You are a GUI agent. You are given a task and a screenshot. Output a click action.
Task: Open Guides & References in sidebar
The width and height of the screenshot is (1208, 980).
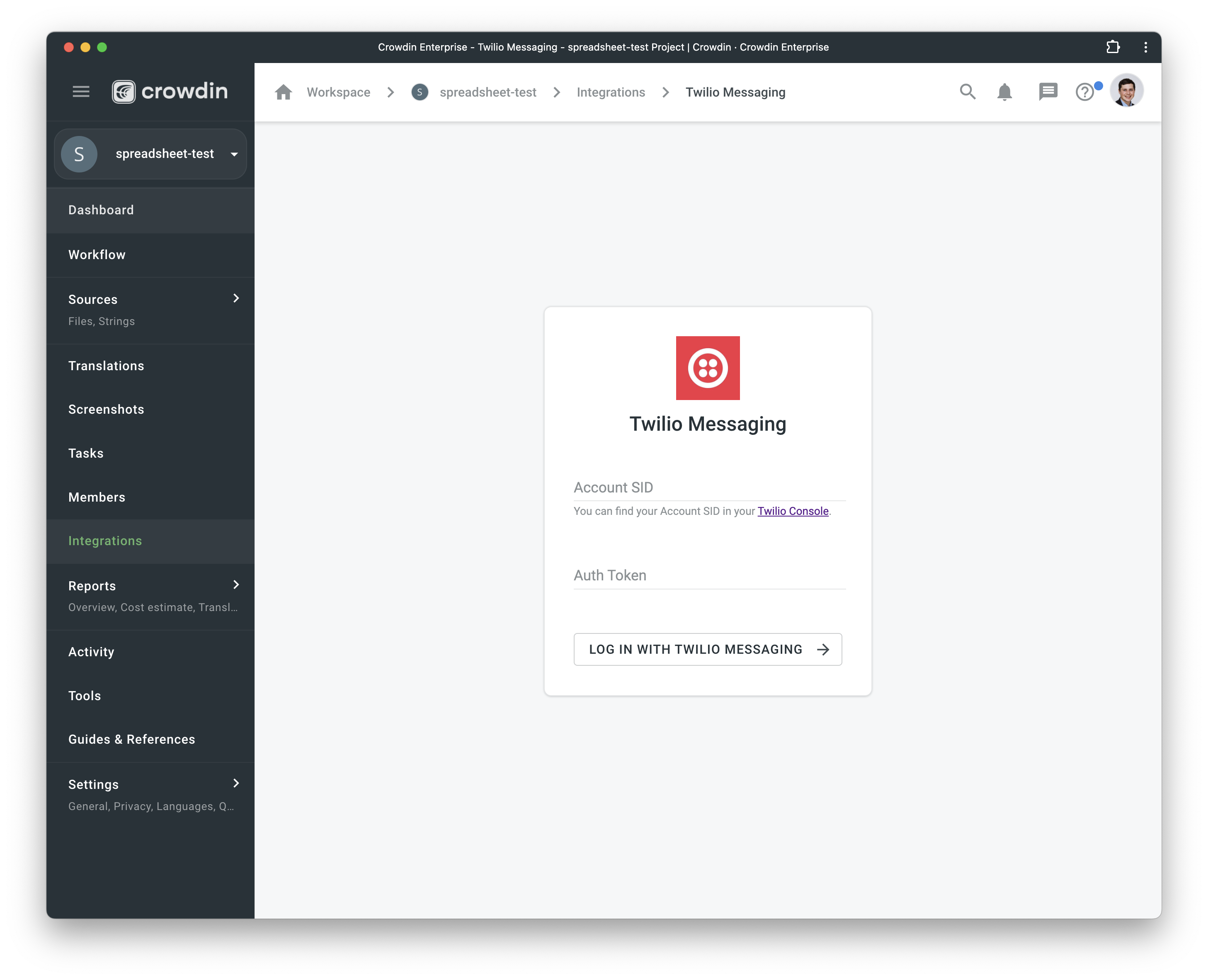(x=150, y=740)
